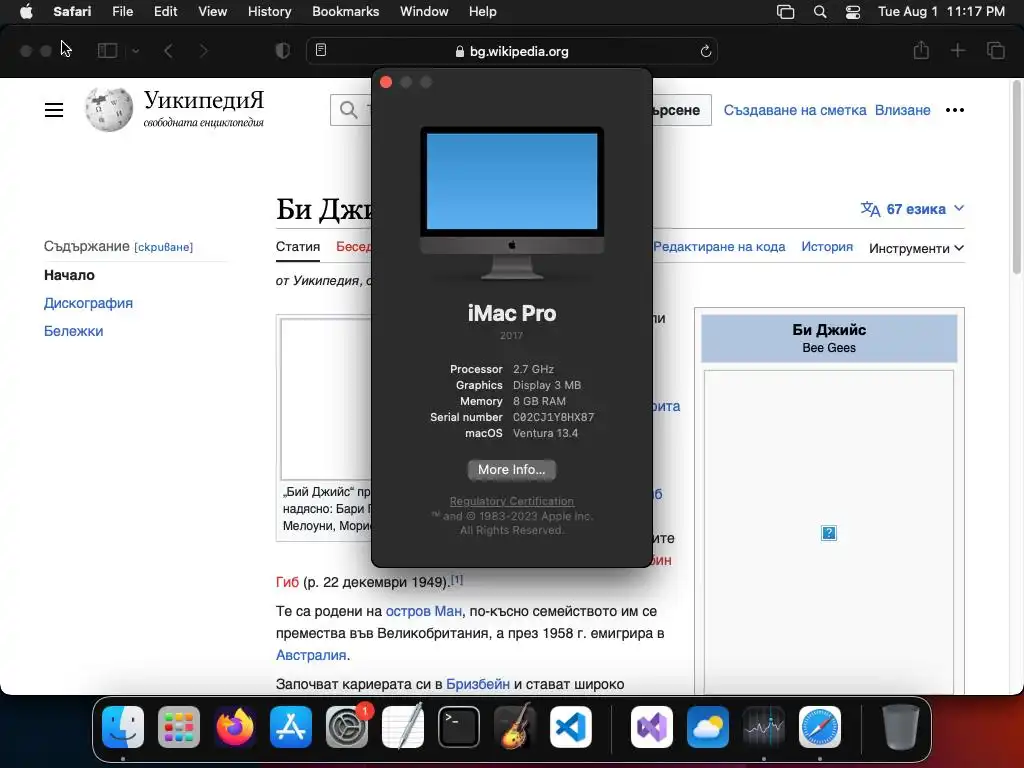Open the View menu
The image size is (1024, 768).
[212, 12]
